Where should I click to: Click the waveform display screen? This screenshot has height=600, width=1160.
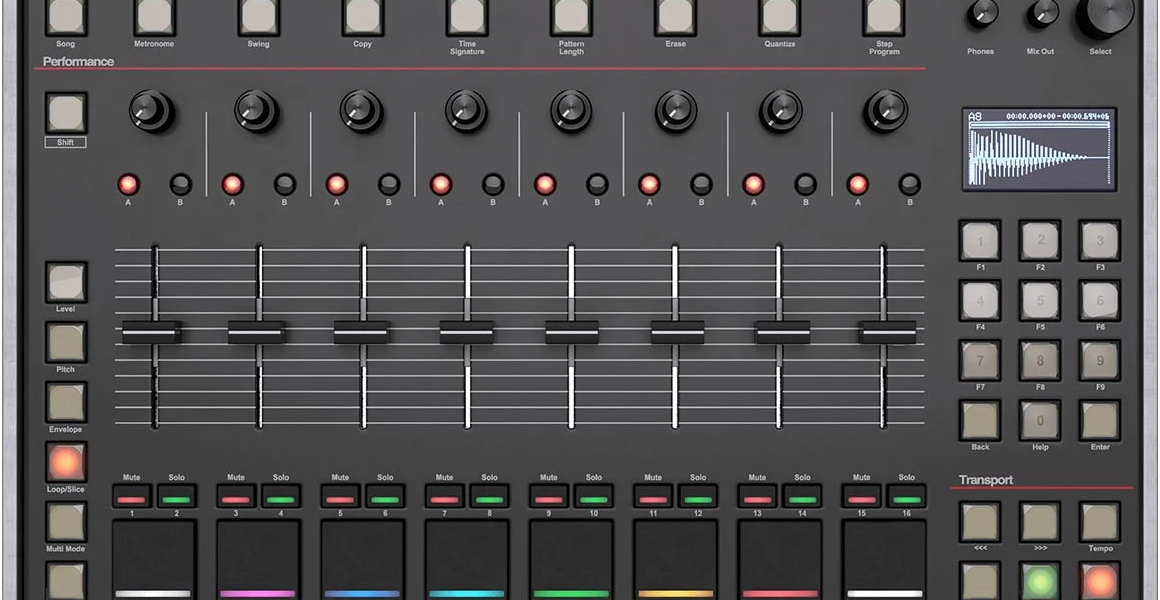[x=1039, y=150]
